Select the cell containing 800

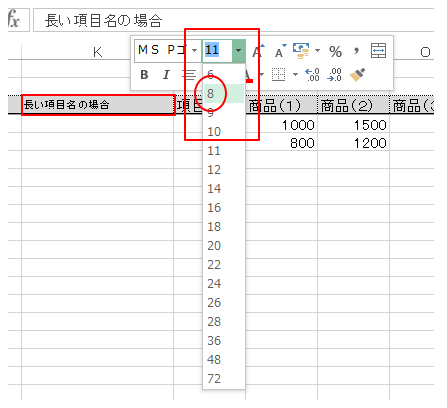tap(281, 143)
